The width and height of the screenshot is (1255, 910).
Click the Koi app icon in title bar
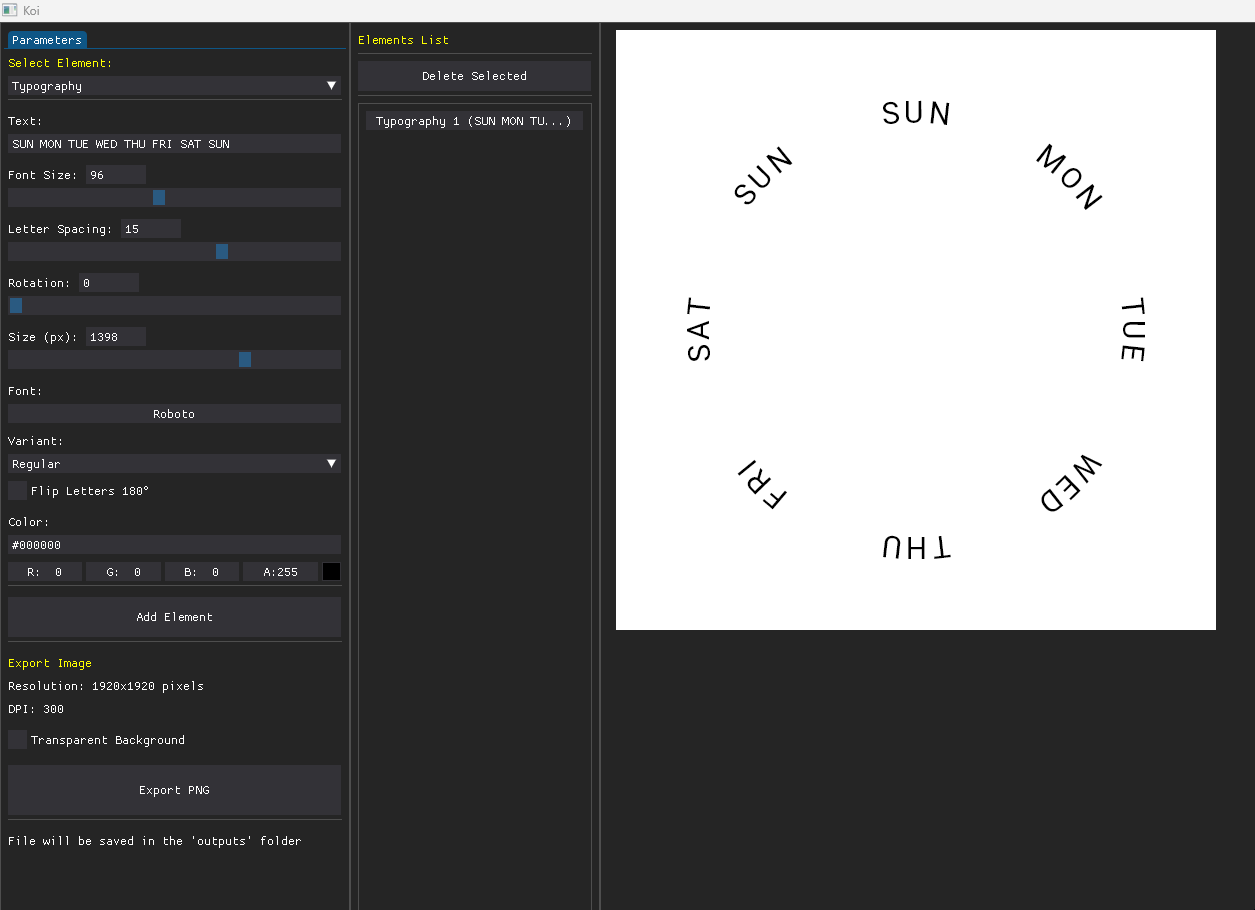(11, 10)
